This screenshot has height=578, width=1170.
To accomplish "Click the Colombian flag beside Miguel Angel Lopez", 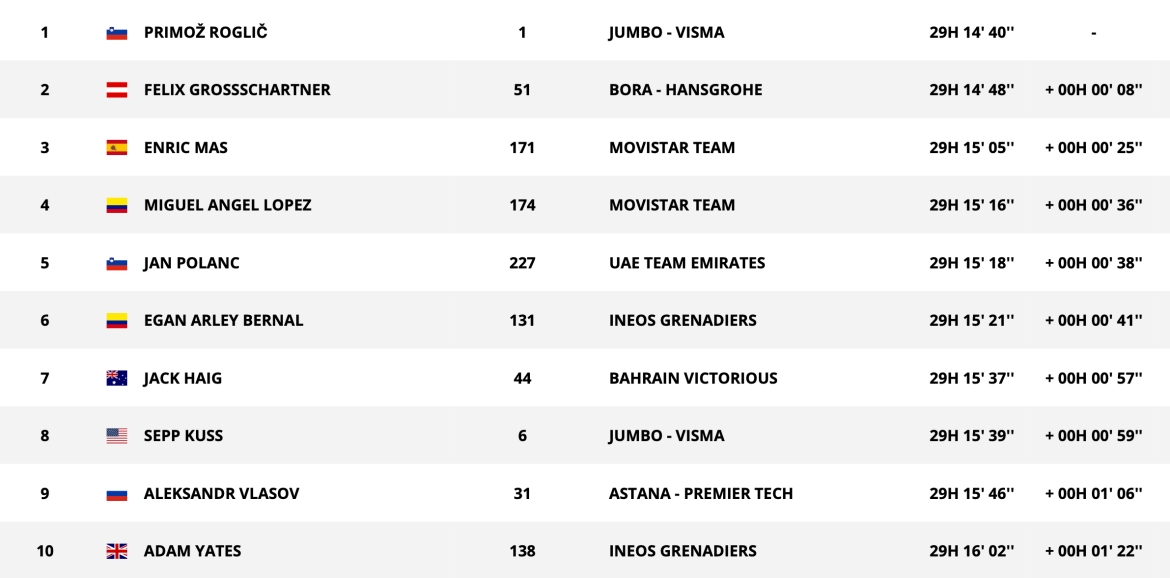I will tap(116, 206).
